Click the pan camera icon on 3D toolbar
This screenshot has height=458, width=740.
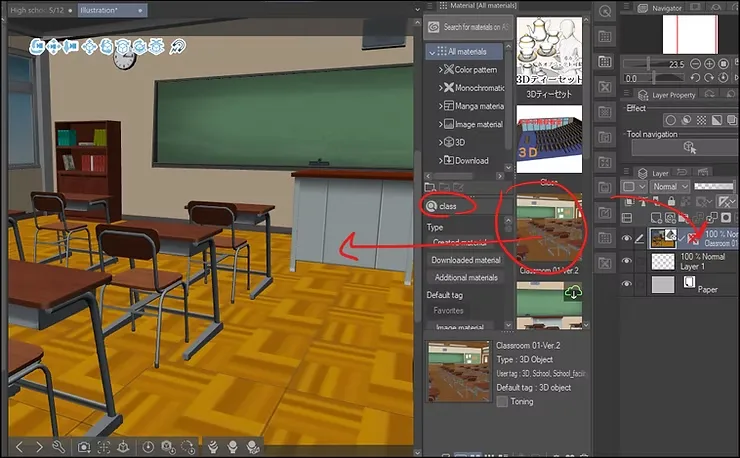[54, 47]
